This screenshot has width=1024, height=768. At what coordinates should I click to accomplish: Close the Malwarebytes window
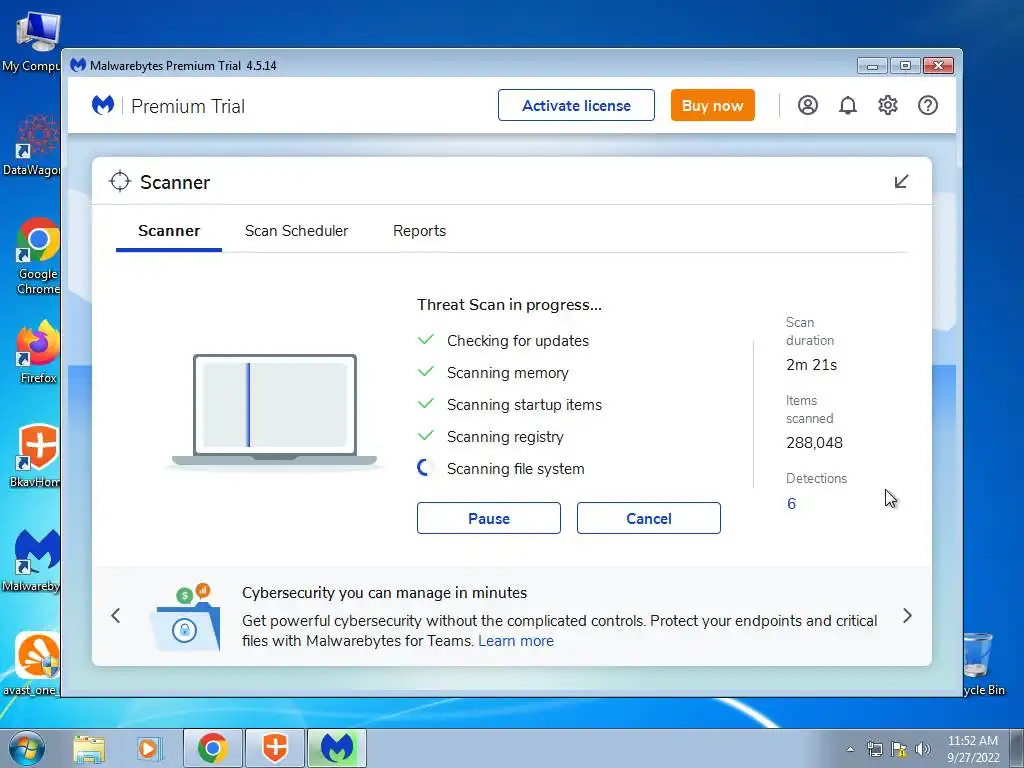[938, 66]
